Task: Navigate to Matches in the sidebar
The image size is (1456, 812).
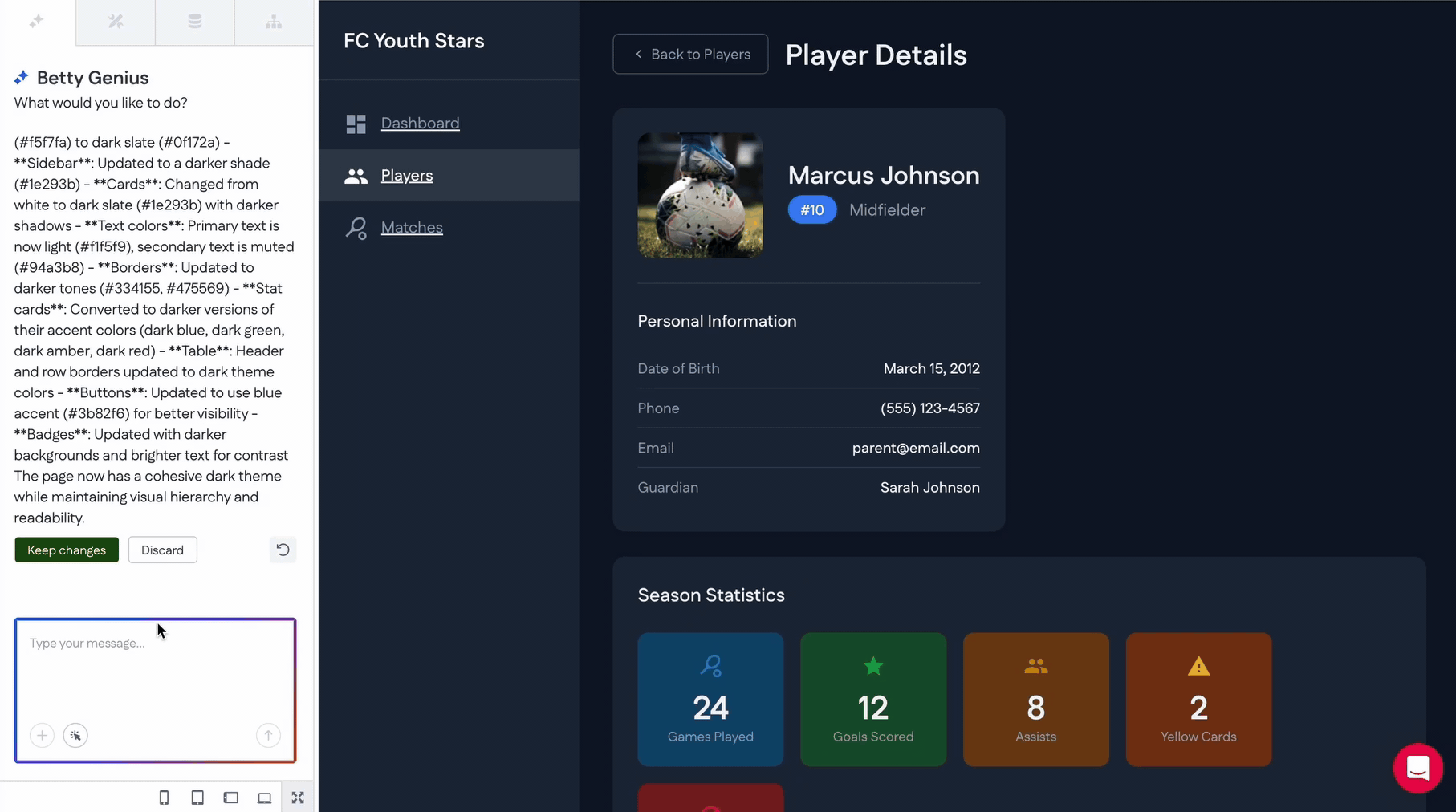Action: pyautogui.click(x=412, y=227)
